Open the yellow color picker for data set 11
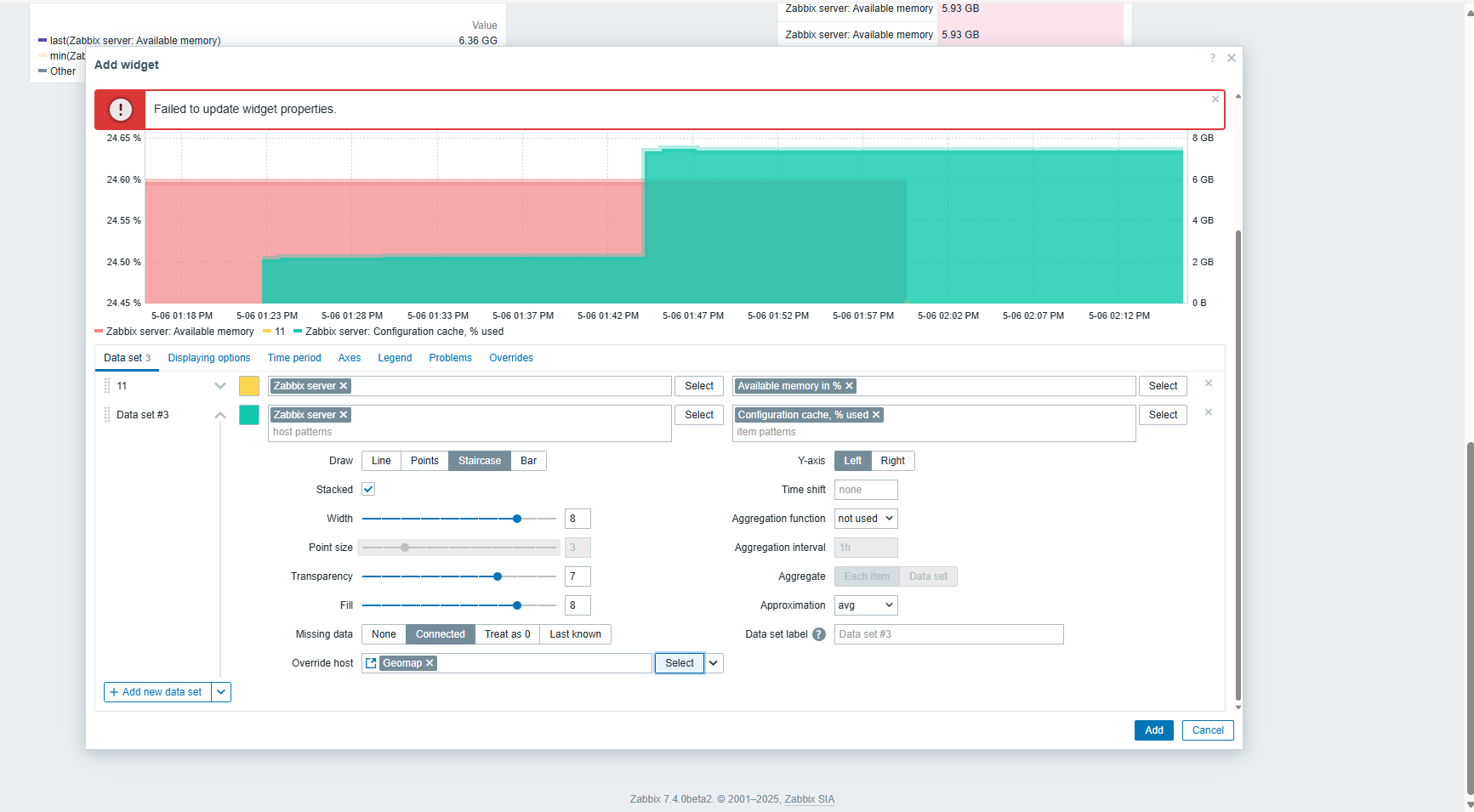 (x=249, y=386)
